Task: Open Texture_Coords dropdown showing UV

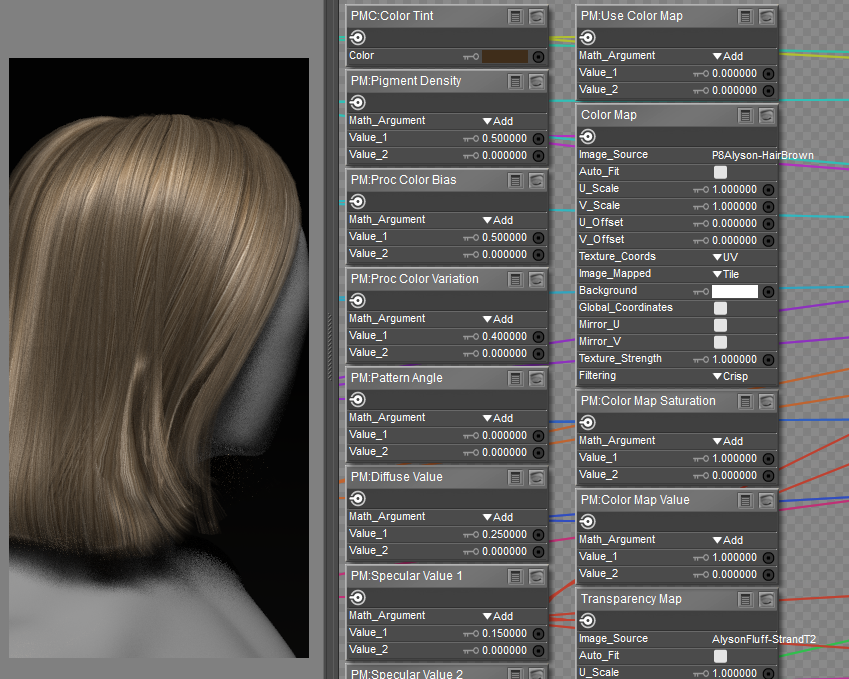Action: tap(724, 257)
